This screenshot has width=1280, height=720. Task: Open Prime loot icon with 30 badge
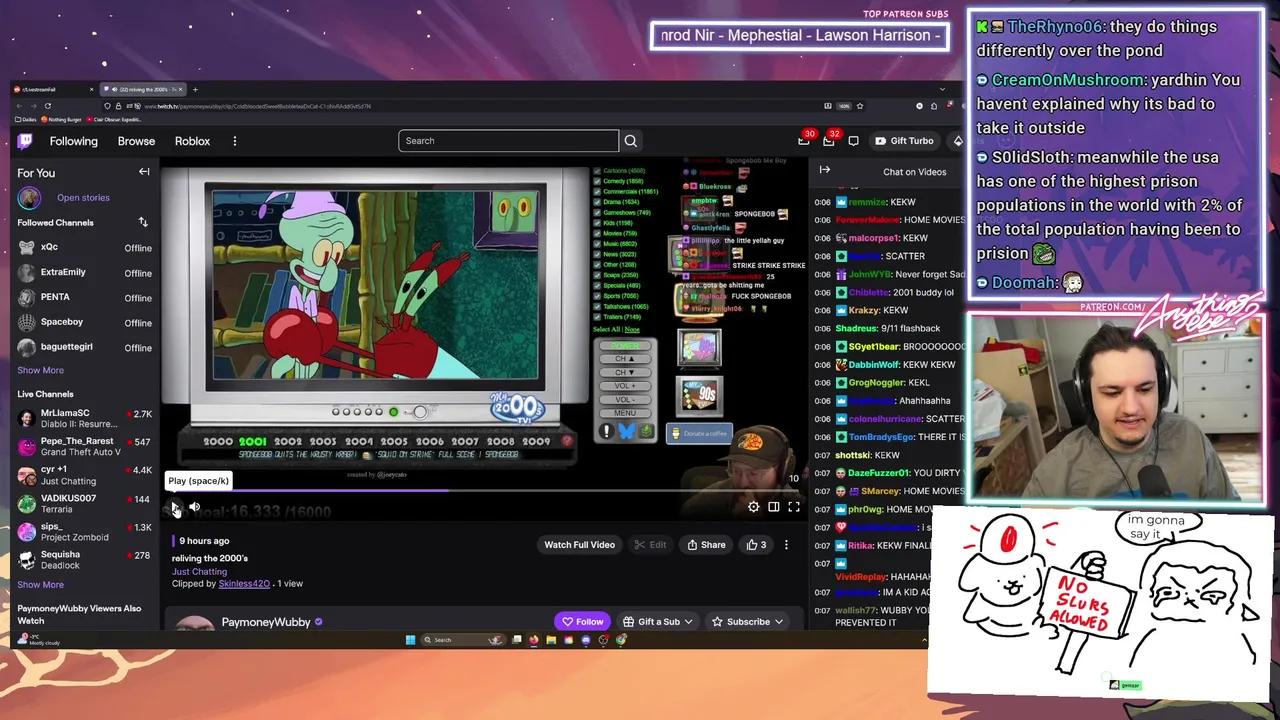(804, 141)
